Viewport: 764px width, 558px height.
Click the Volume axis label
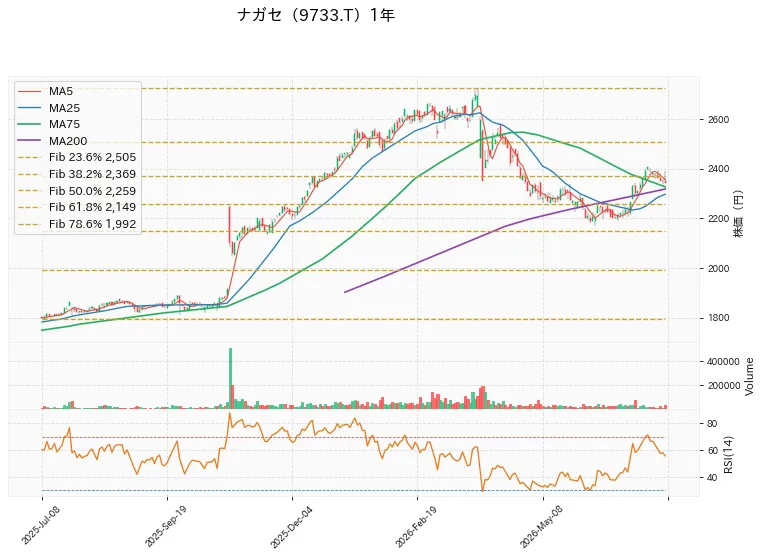tap(749, 376)
